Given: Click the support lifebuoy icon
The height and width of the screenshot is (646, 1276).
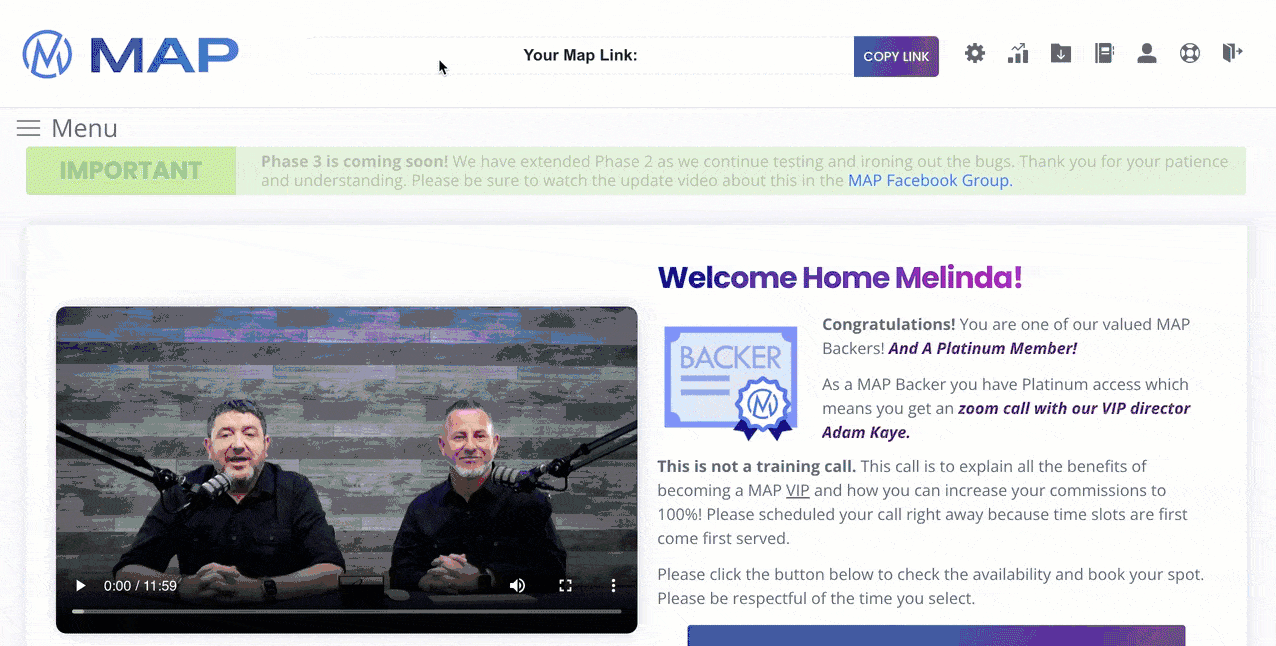Looking at the screenshot, I should [x=1190, y=54].
